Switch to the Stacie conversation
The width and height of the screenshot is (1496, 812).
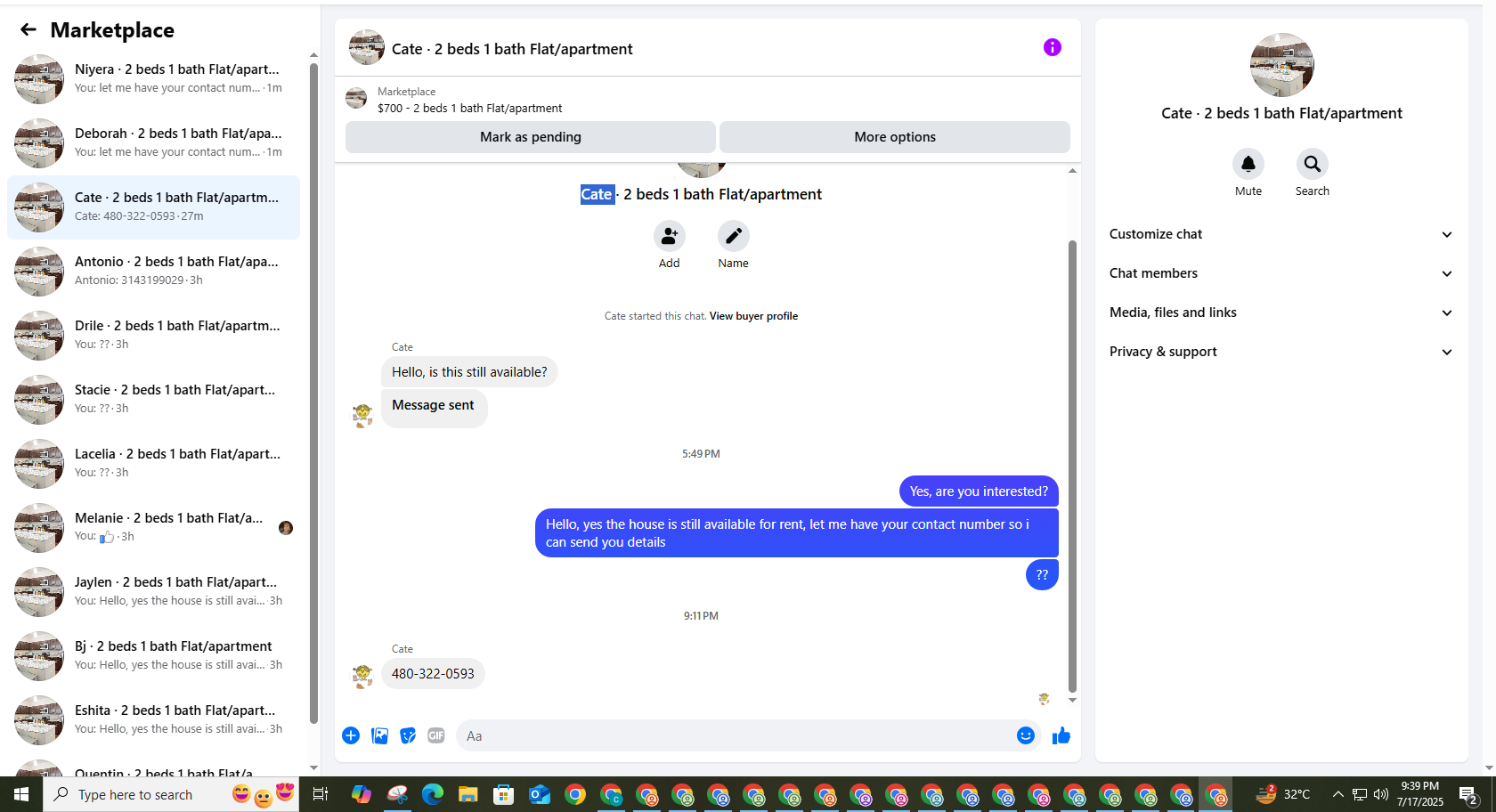click(x=153, y=400)
